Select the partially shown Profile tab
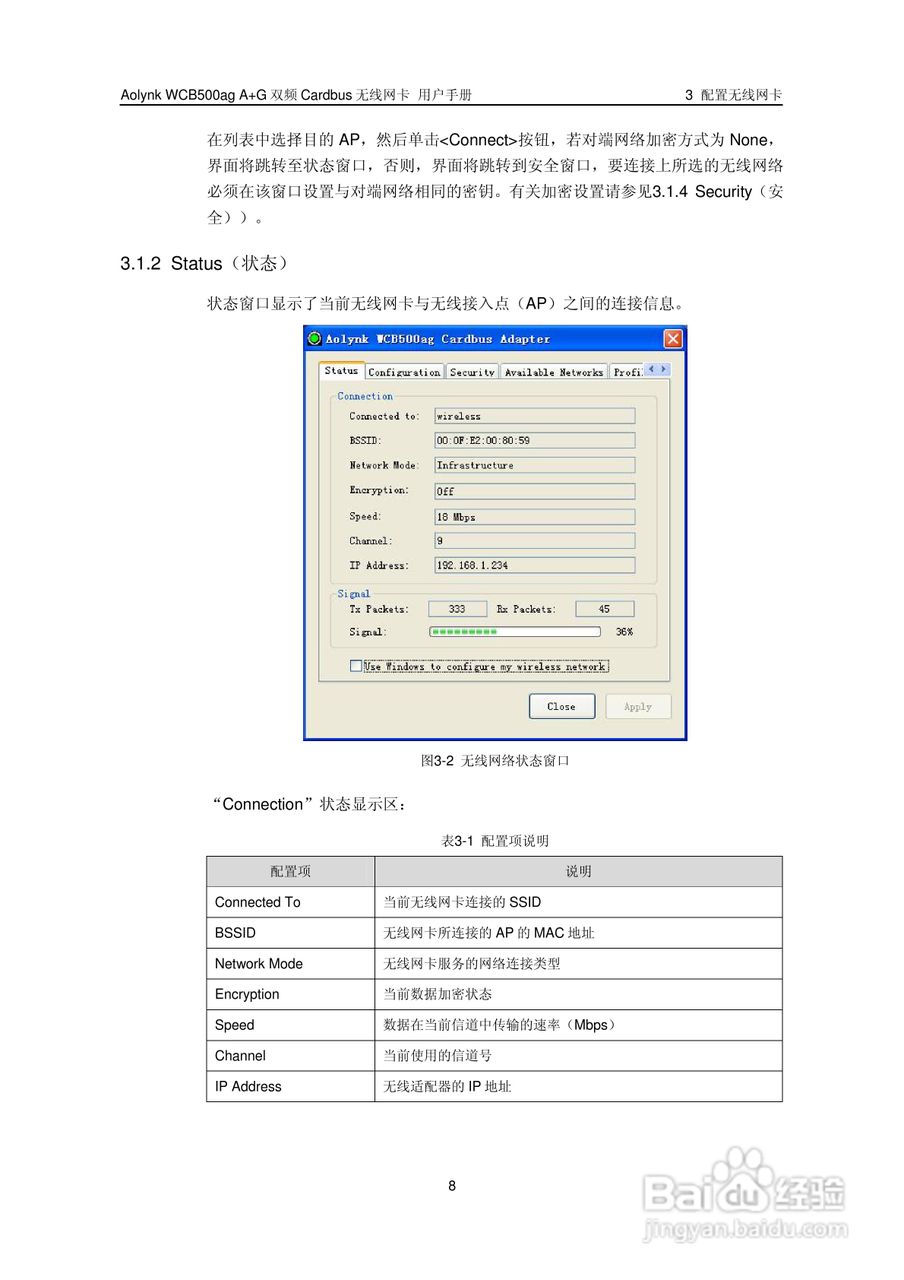 pos(627,372)
